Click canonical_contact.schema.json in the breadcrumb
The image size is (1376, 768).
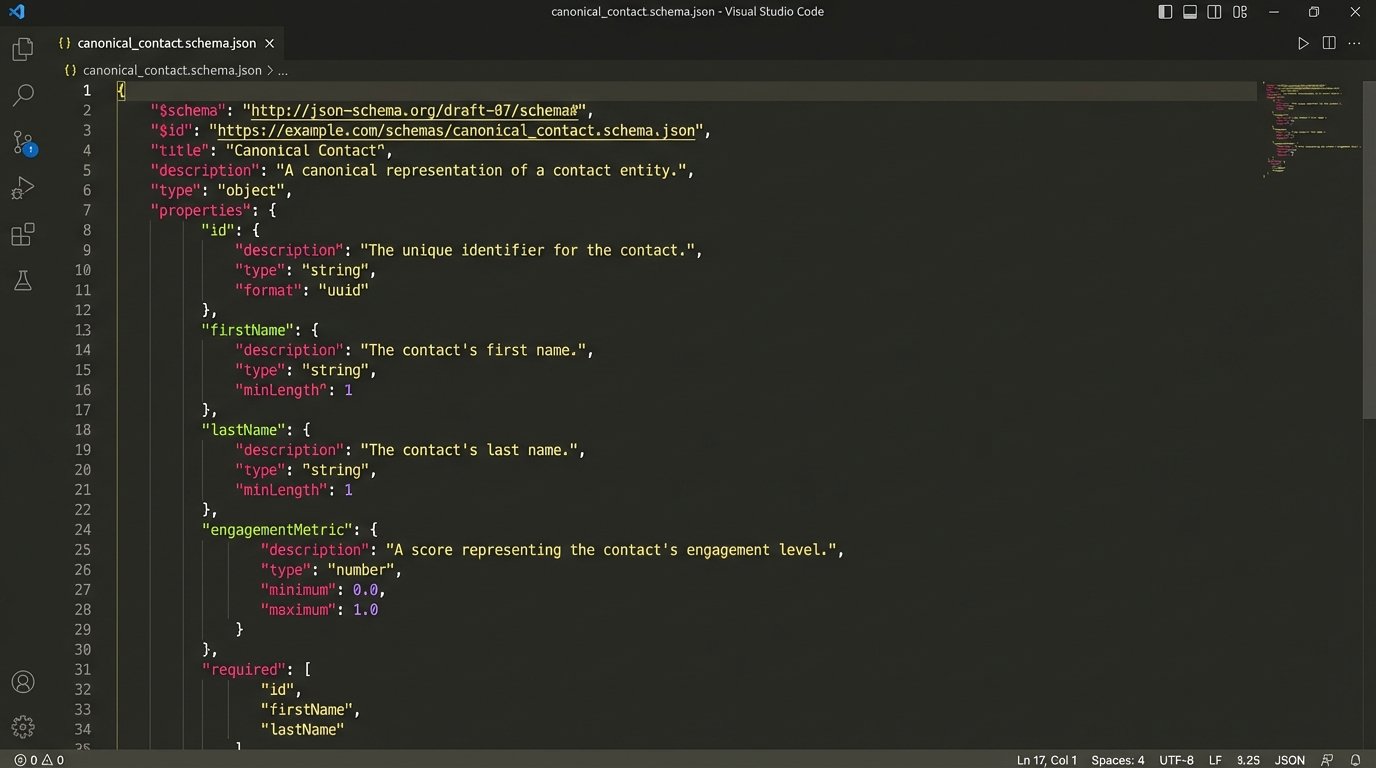171,70
